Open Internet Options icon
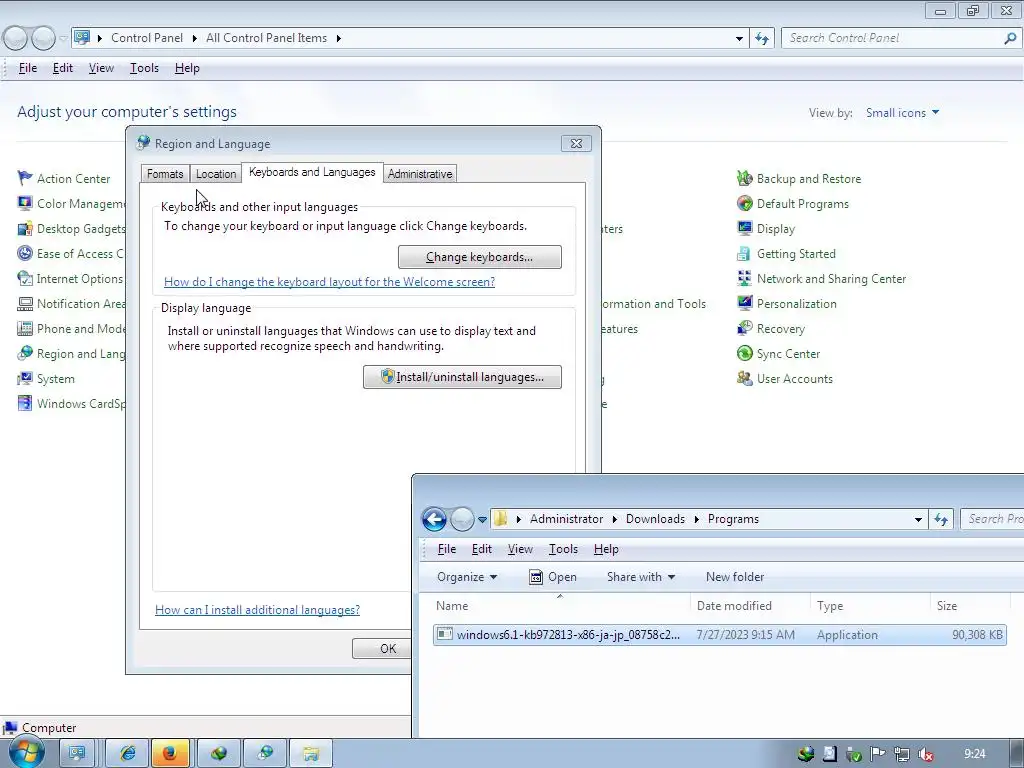Image resolution: width=1024 pixels, height=768 pixels. 25,278
